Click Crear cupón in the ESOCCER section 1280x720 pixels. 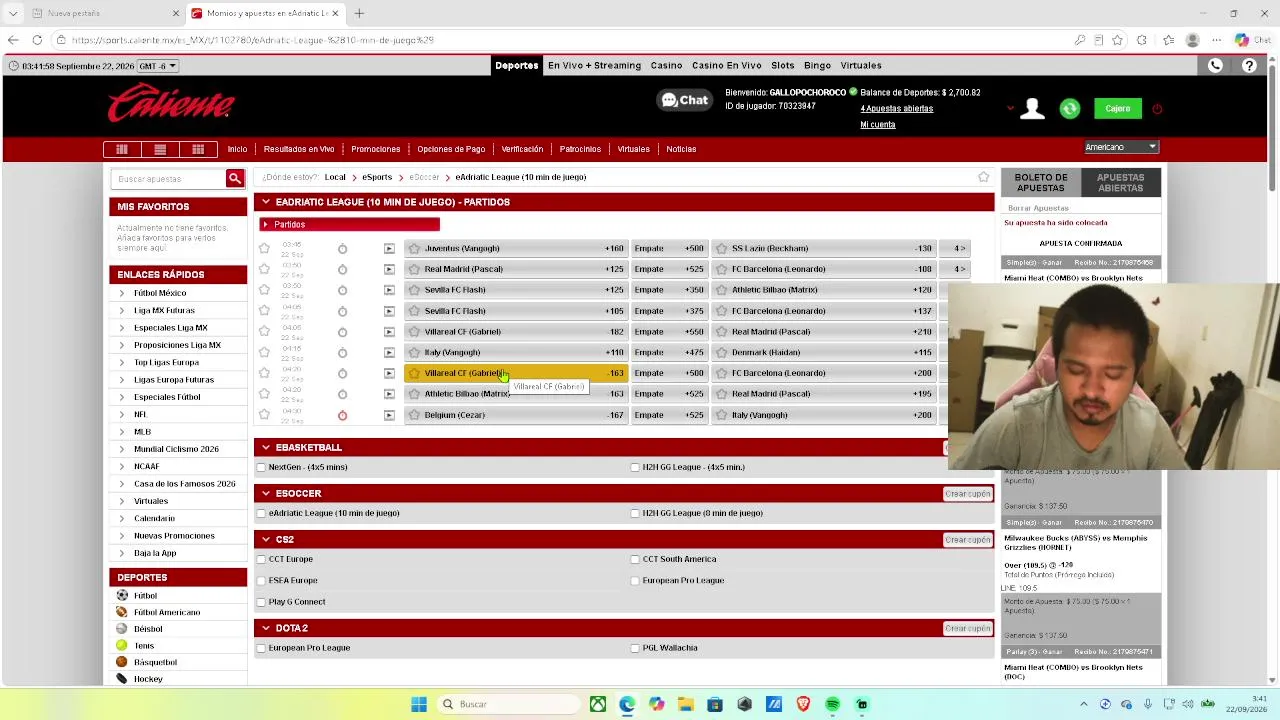tap(967, 494)
